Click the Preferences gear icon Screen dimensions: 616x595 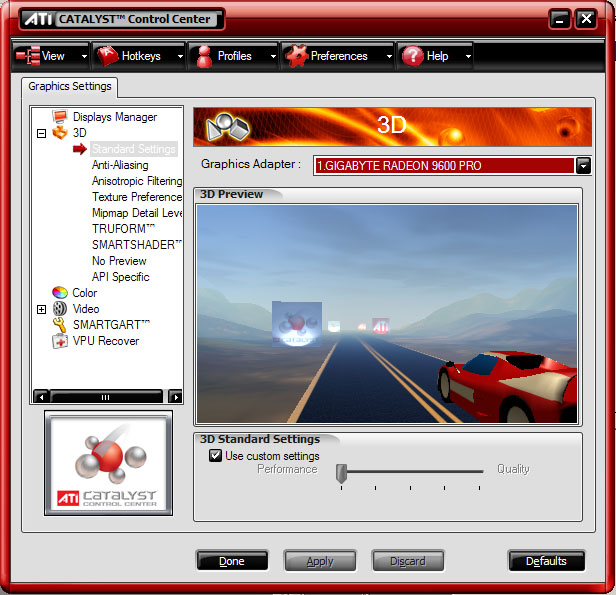coord(295,56)
